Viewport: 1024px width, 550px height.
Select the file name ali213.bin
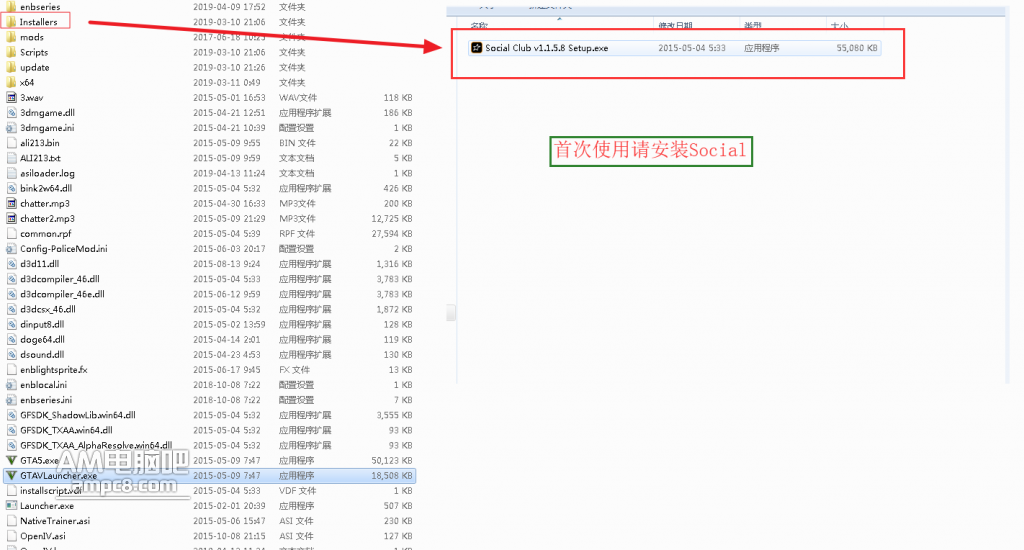[x=40, y=143]
